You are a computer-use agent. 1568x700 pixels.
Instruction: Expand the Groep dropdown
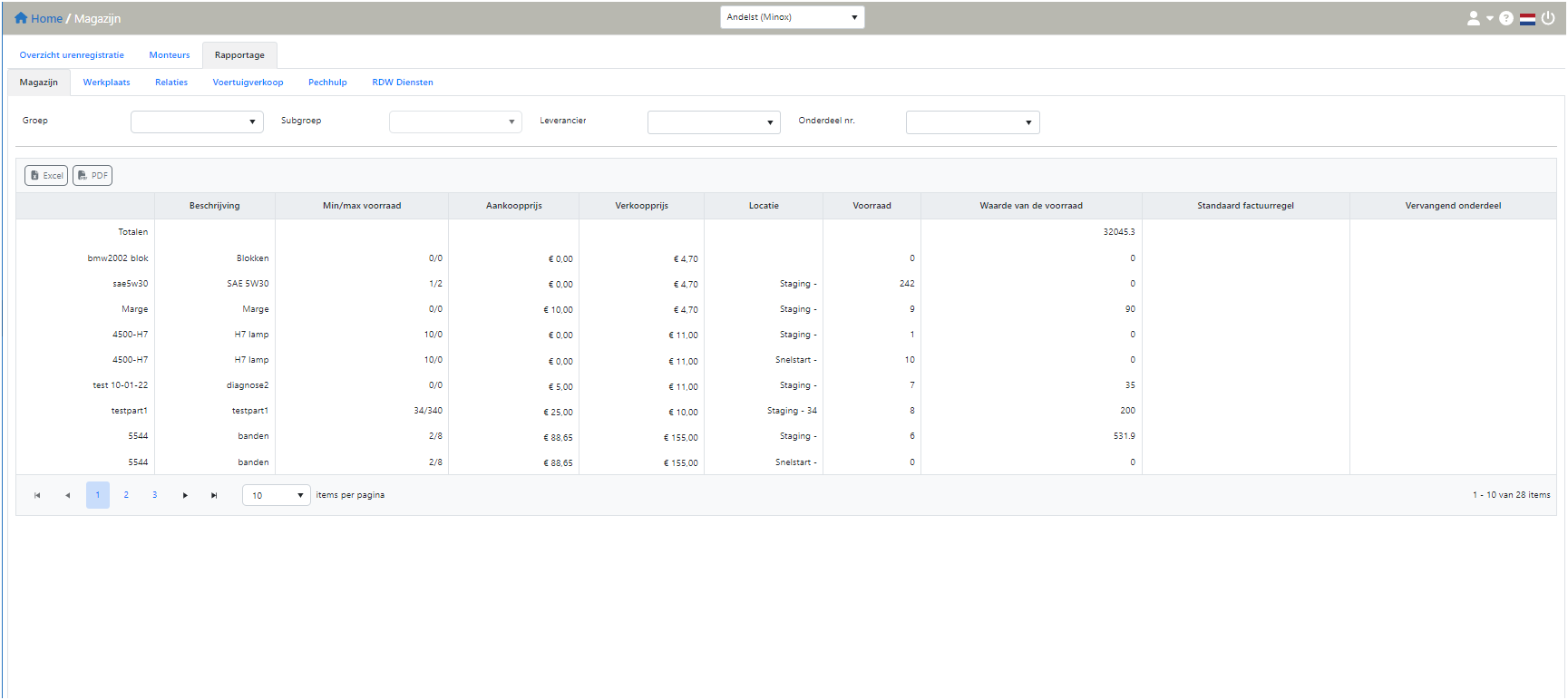click(197, 122)
